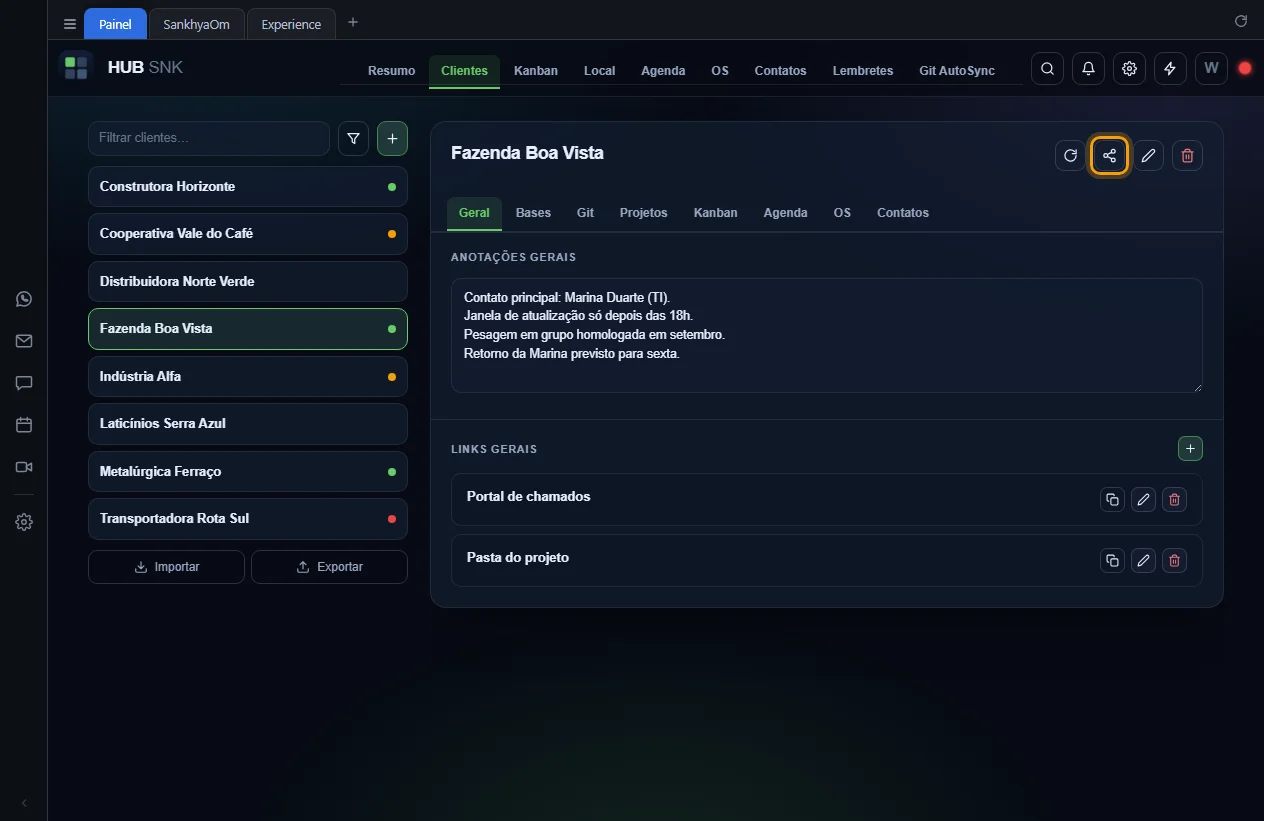
Task: Focus the Filtrar clientes search field
Action: pyautogui.click(x=209, y=138)
